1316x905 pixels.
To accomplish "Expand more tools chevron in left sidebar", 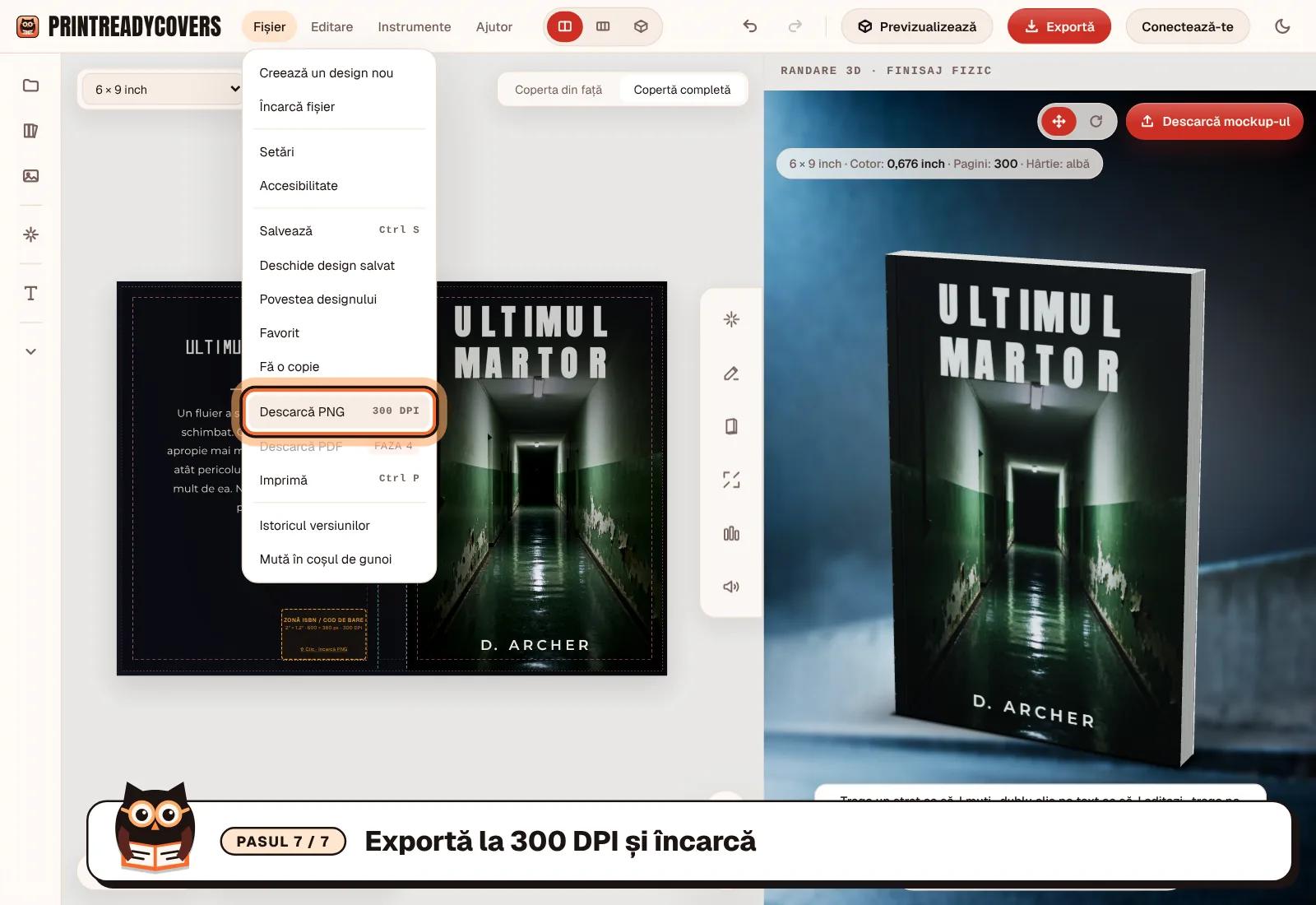I will [x=30, y=351].
